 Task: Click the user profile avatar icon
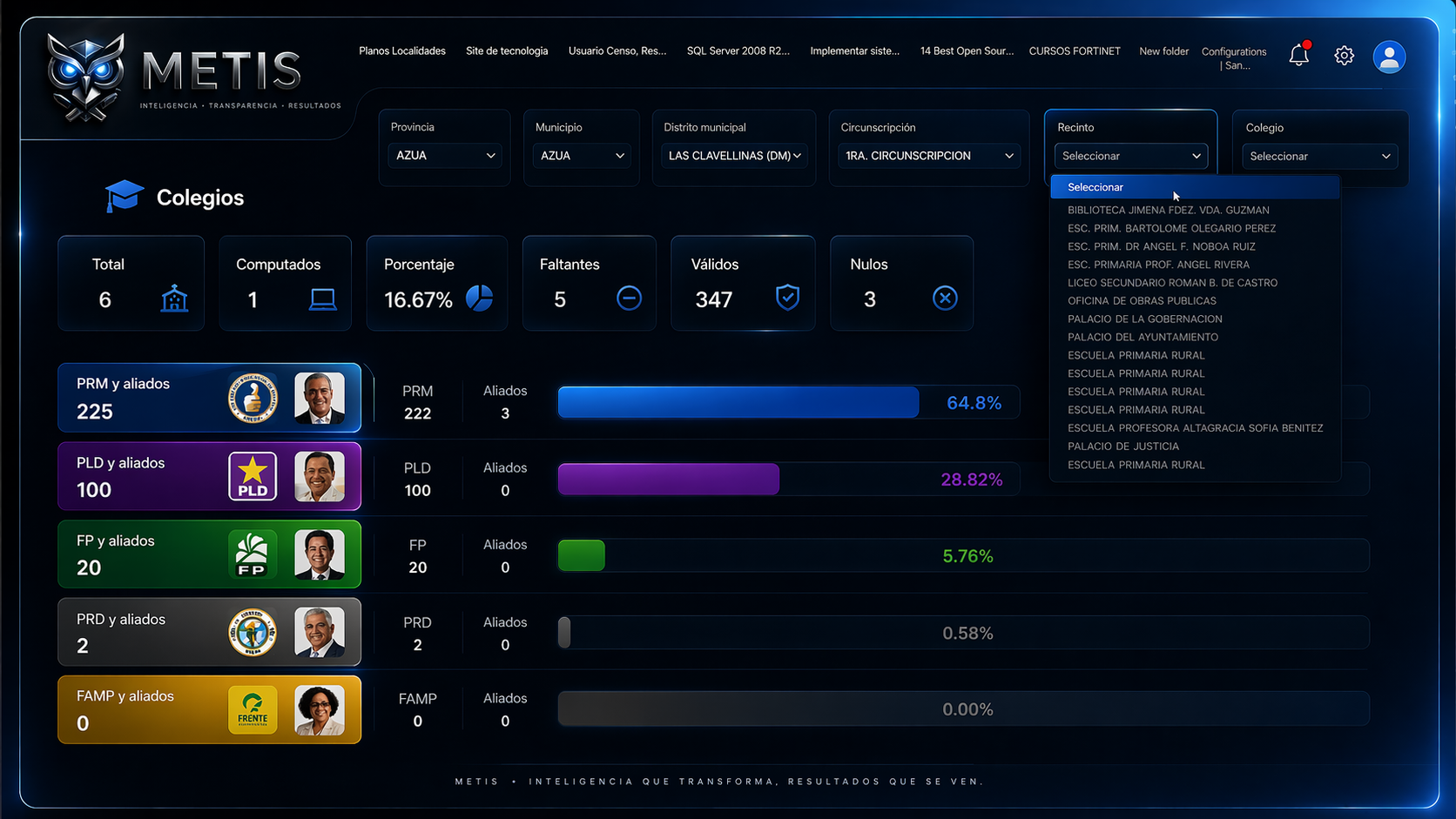1389,57
